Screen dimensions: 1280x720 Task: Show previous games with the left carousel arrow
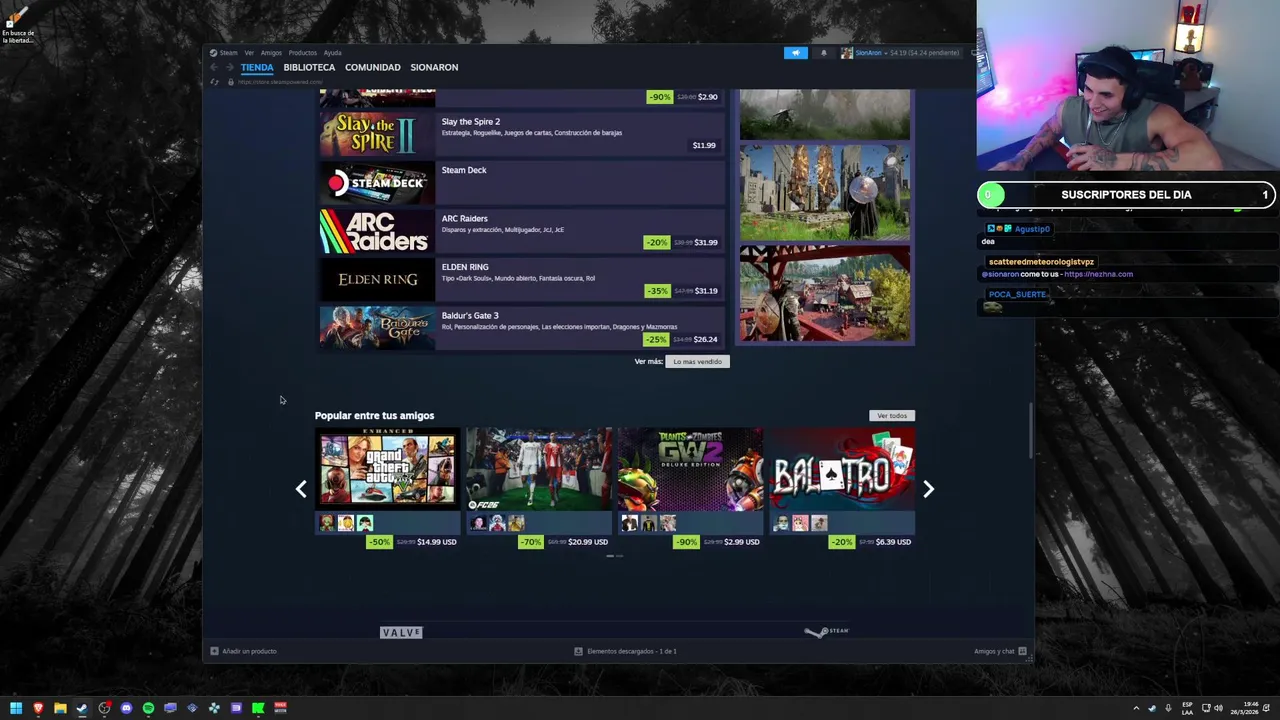(x=301, y=489)
